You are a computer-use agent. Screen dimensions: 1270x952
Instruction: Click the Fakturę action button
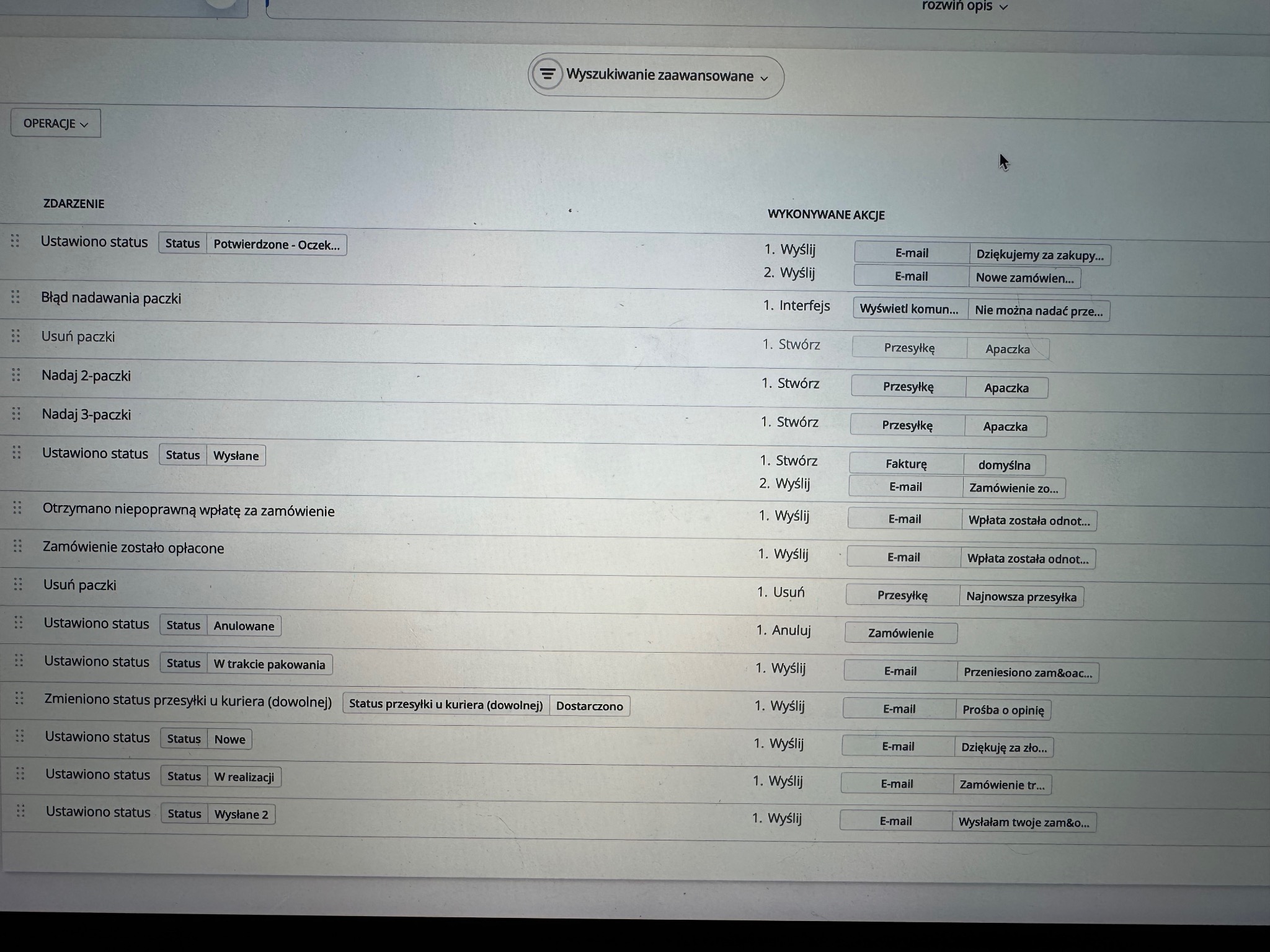coord(907,464)
